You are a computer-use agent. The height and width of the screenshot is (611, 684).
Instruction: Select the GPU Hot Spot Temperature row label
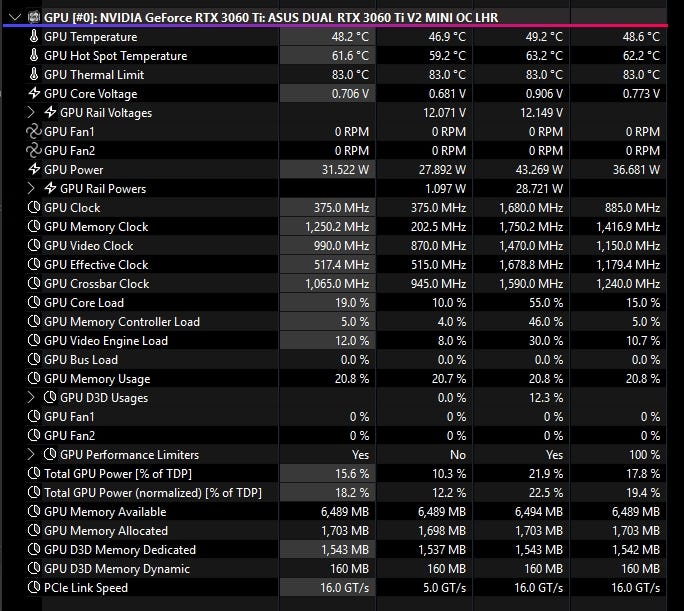115,55
